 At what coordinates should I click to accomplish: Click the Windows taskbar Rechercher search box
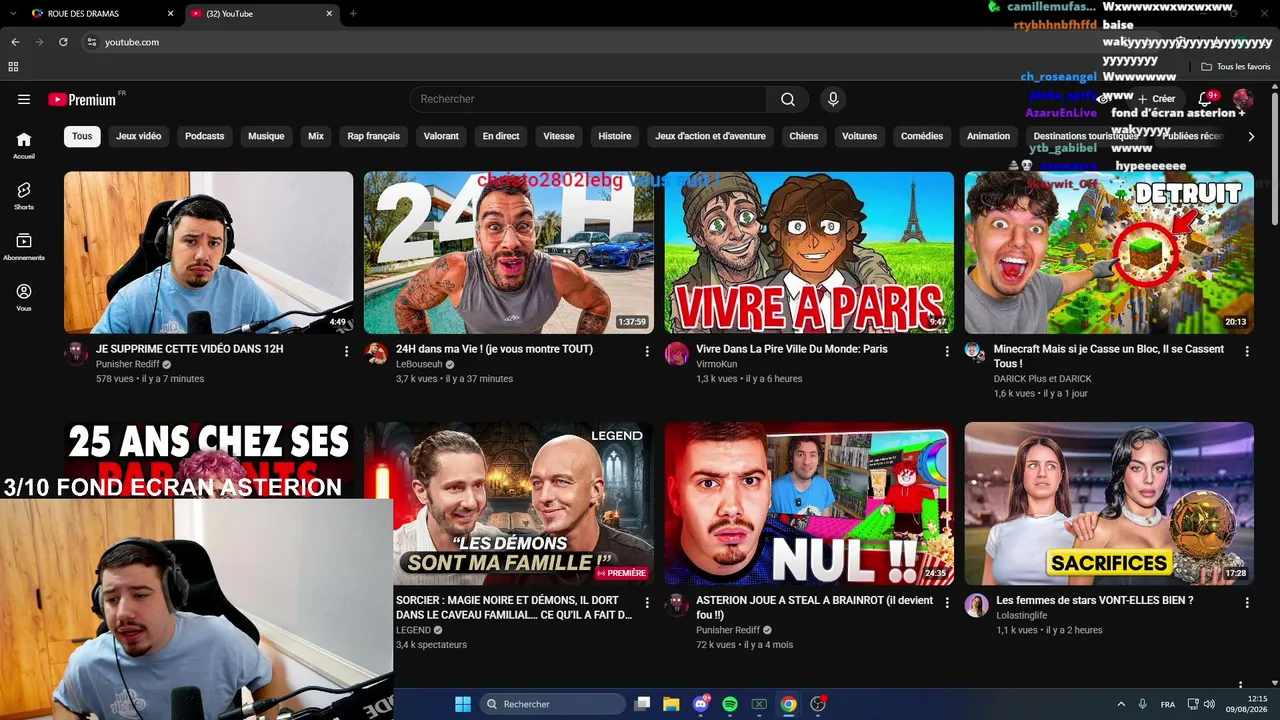pyautogui.click(x=553, y=704)
